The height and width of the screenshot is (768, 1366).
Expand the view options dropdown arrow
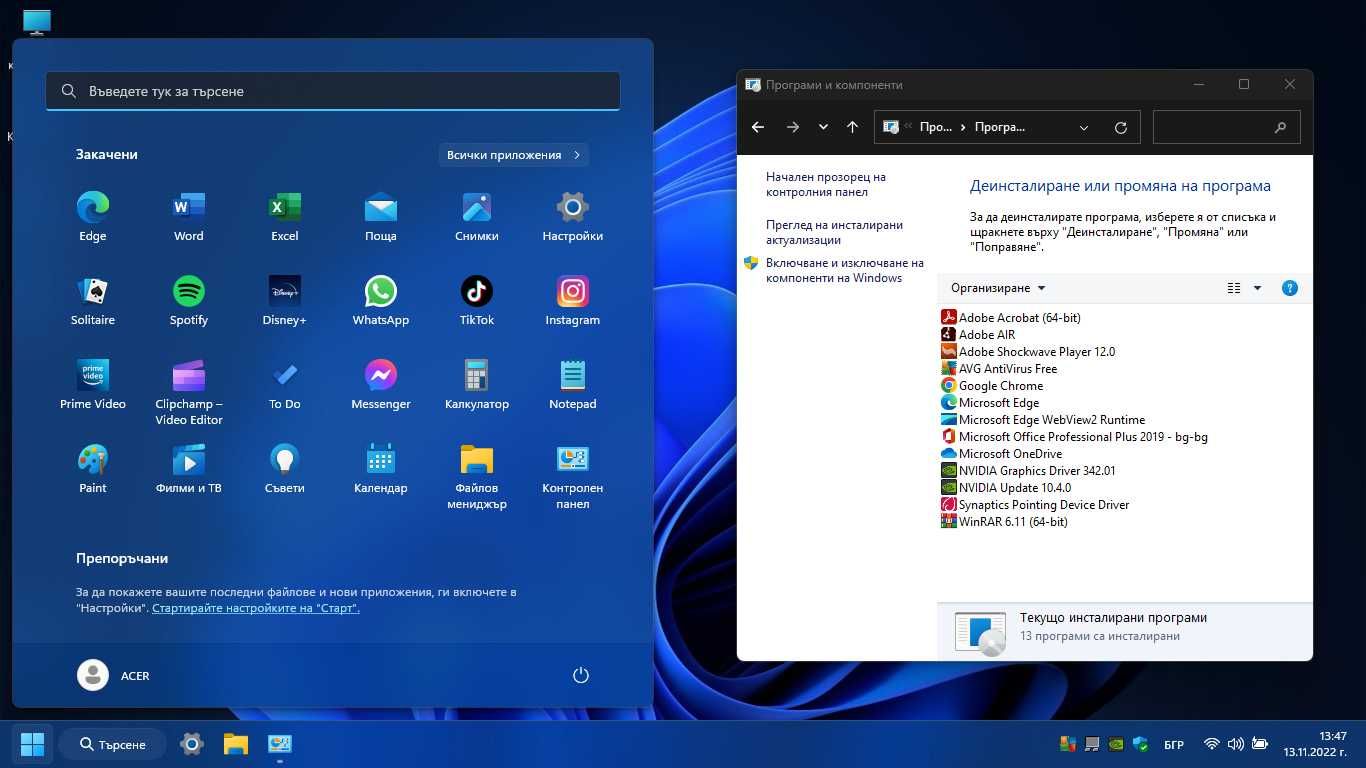1258,288
